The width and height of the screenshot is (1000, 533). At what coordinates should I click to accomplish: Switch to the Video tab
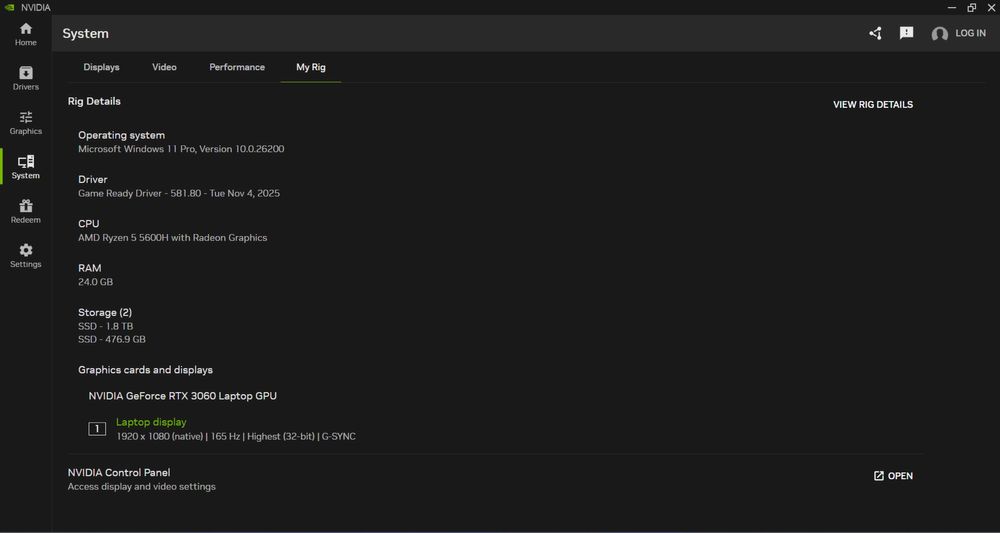coord(165,67)
